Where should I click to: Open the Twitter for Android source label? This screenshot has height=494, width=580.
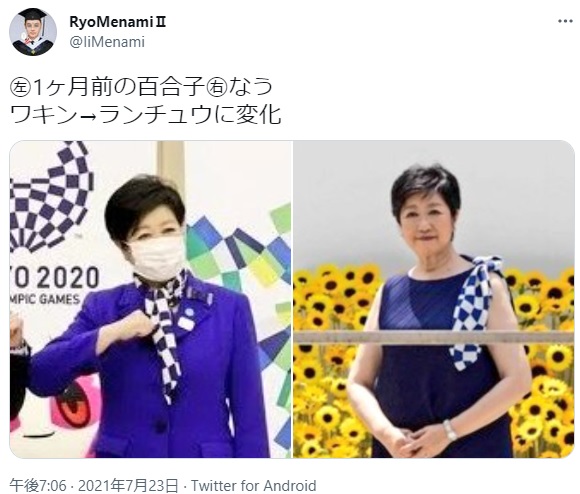coord(254,485)
